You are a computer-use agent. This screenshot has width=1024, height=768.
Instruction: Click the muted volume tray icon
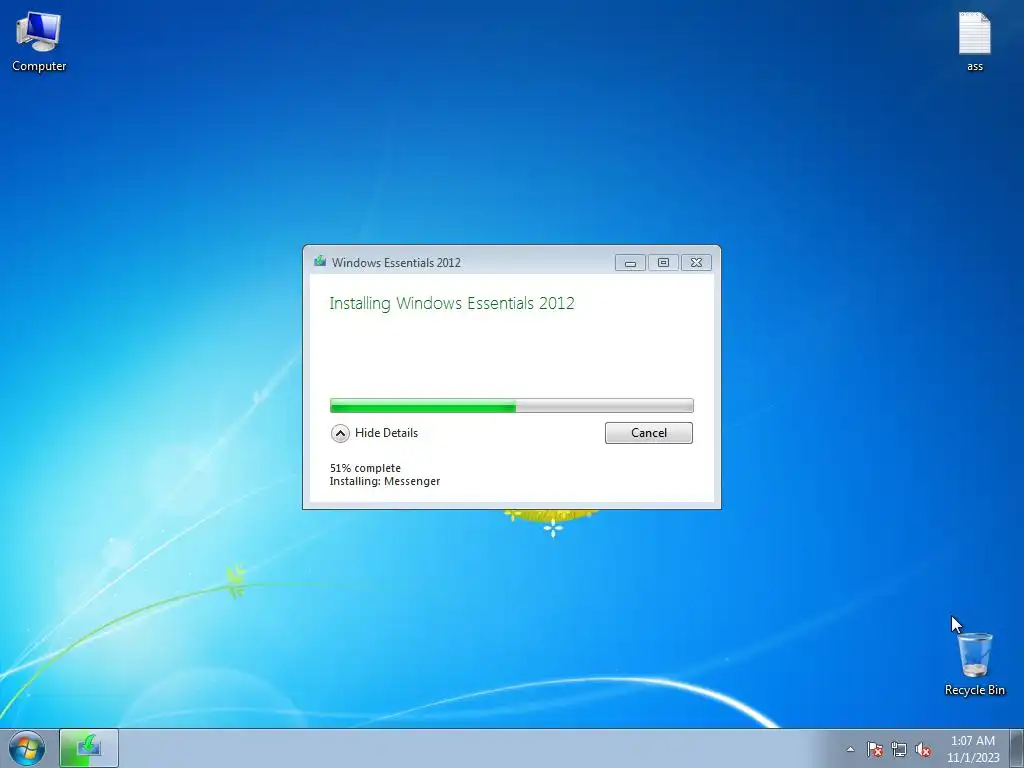pyautogui.click(x=923, y=749)
